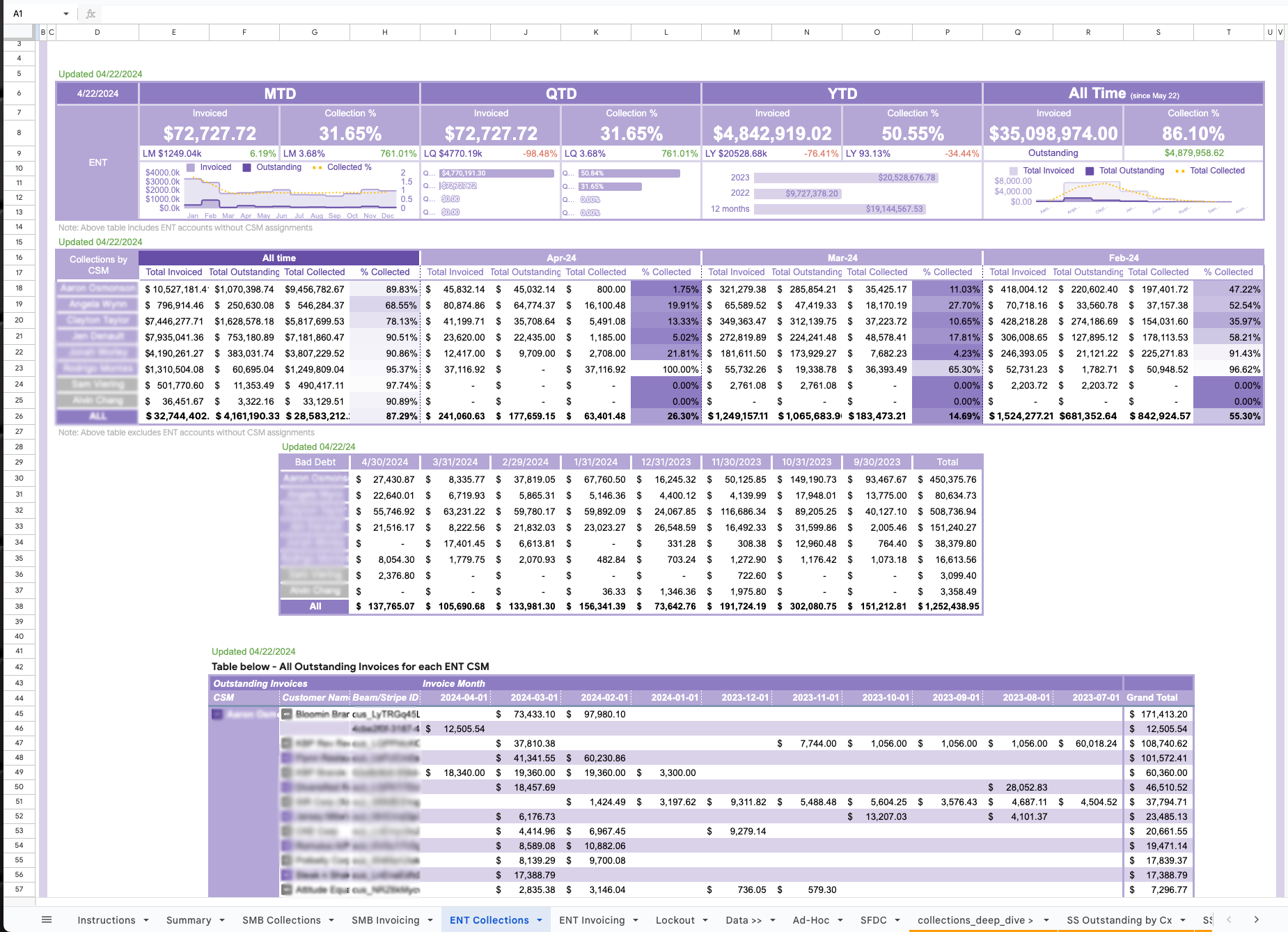Select row 26 header
This screenshot has height=932, width=1288.
point(19,416)
